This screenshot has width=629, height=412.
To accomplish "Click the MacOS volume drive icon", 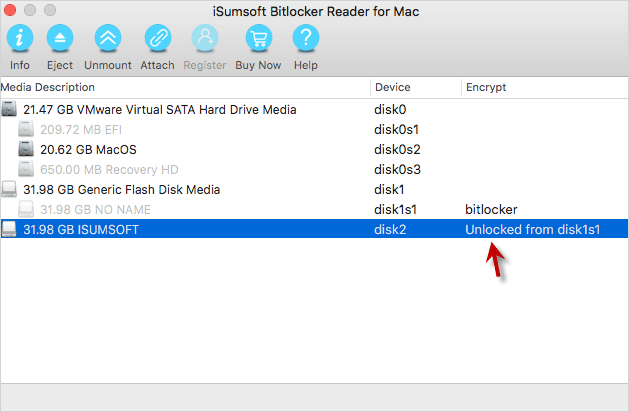I will click(26, 149).
